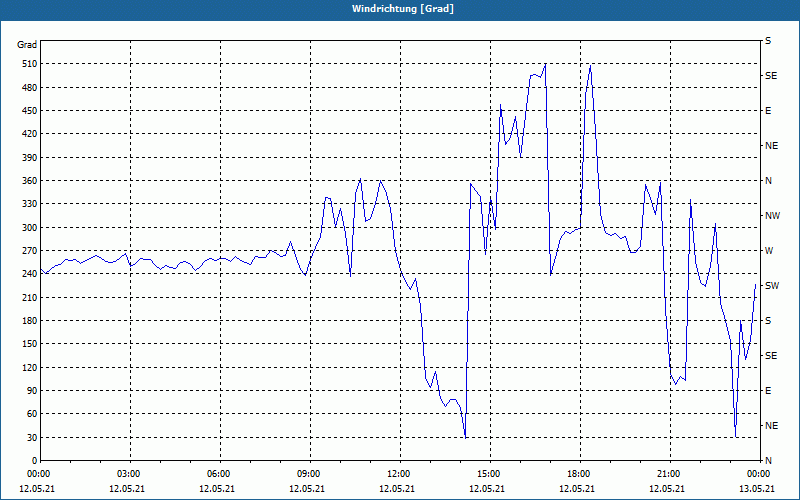Click the 13.05.21 date label
Image resolution: width=800 pixels, height=500 pixels.
pos(757,489)
